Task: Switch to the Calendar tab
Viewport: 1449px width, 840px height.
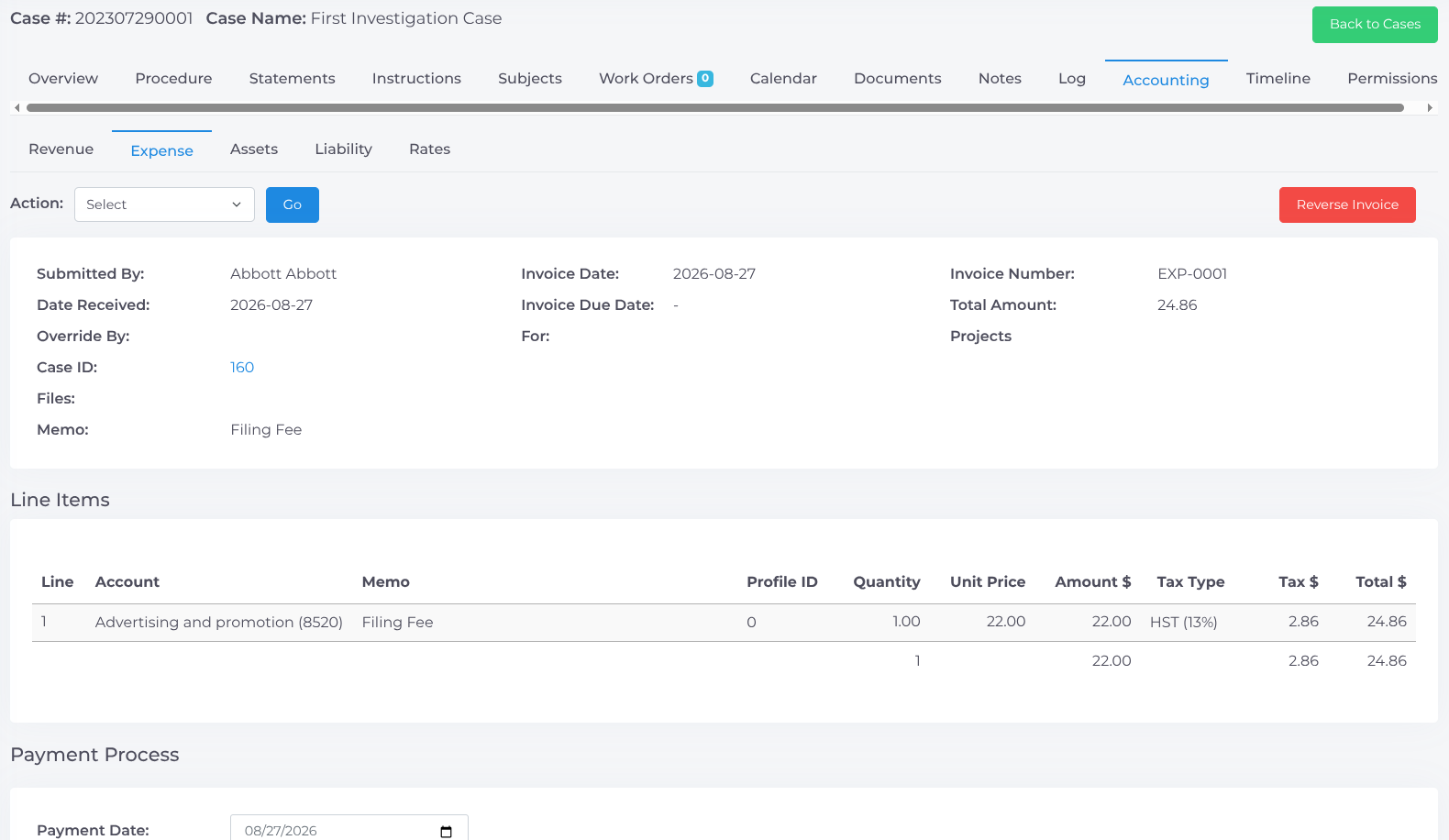Action: coord(783,79)
